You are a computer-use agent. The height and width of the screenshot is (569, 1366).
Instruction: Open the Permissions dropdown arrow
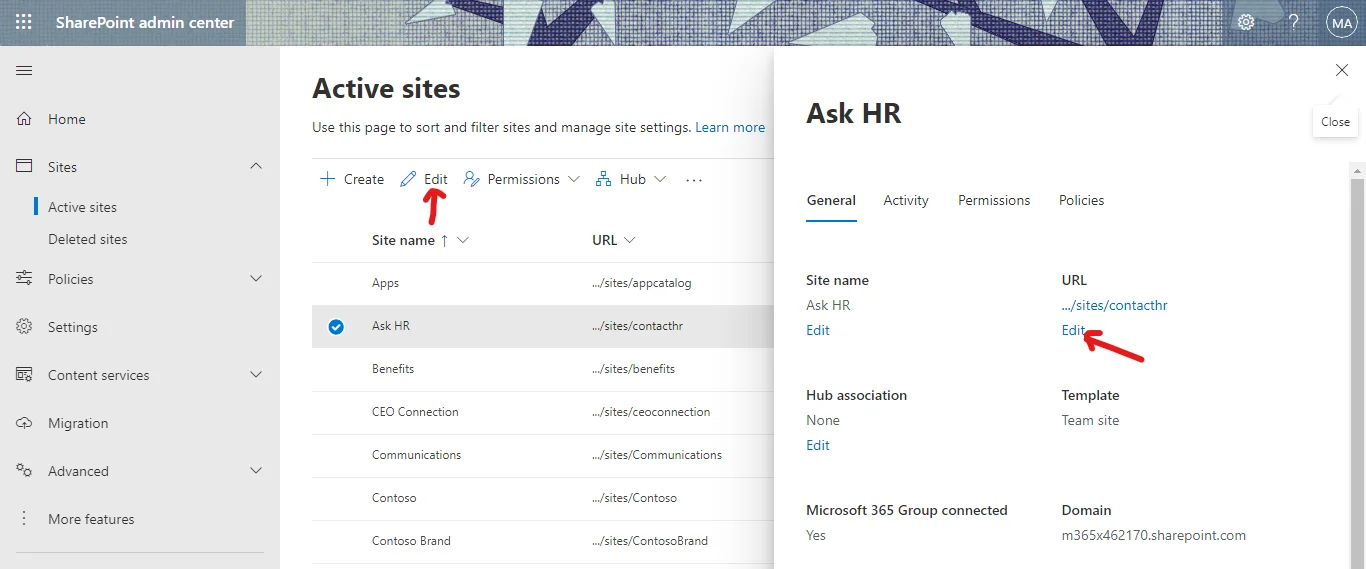tap(573, 179)
